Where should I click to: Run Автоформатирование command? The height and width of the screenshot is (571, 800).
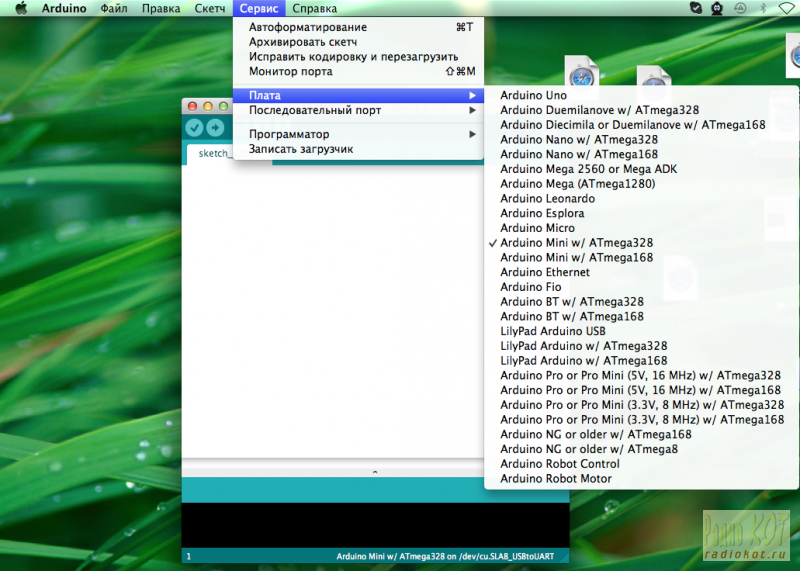pos(358,27)
